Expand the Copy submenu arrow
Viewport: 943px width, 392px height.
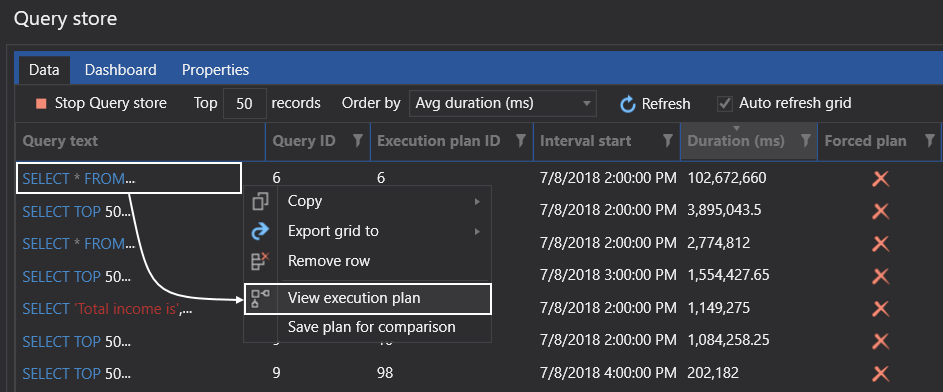point(478,201)
